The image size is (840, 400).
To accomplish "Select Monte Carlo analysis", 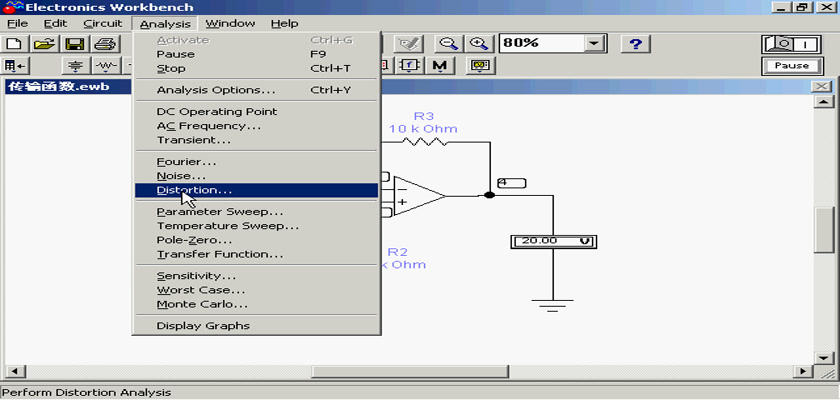I will [257, 304].
